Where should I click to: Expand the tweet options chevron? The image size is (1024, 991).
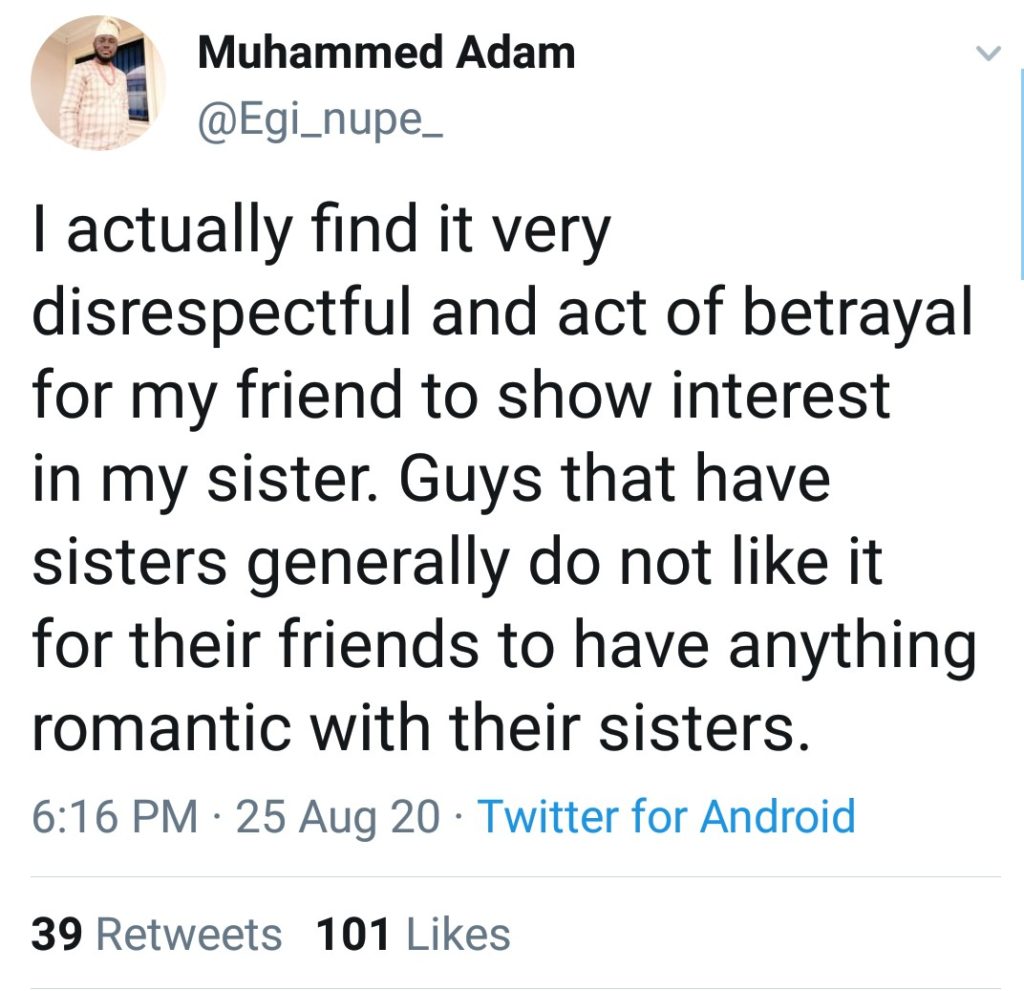coord(987,54)
